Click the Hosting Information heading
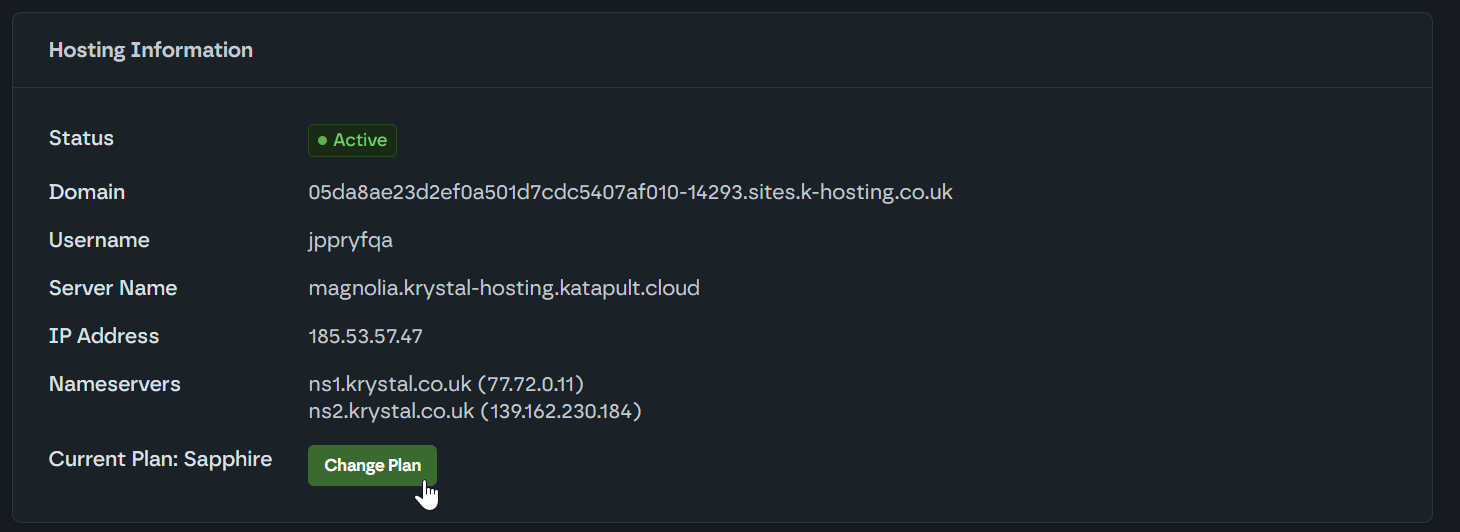The width and height of the screenshot is (1460, 532). point(151,50)
